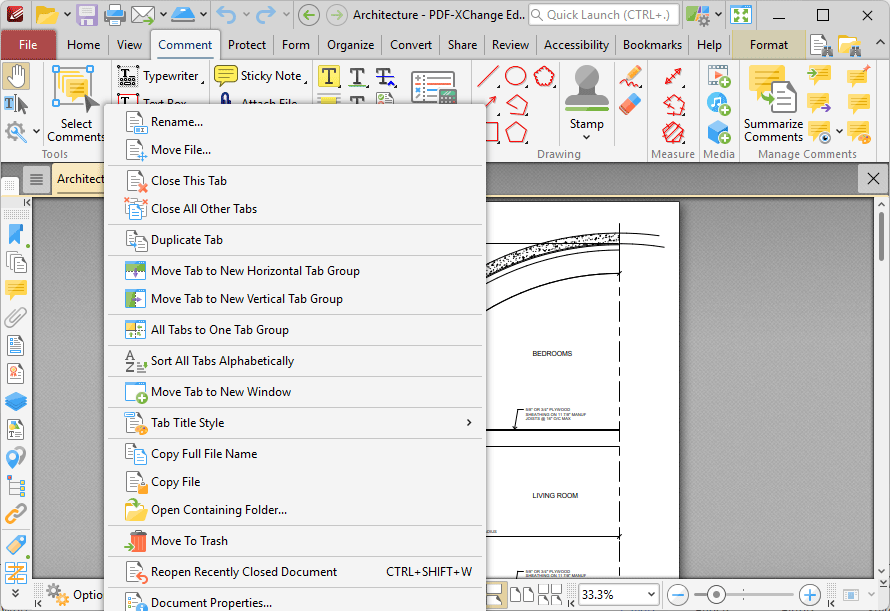Open the Redo history dropdown arrow
Image resolution: width=890 pixels, height=611 pixels.
click(x=286, y=15)
